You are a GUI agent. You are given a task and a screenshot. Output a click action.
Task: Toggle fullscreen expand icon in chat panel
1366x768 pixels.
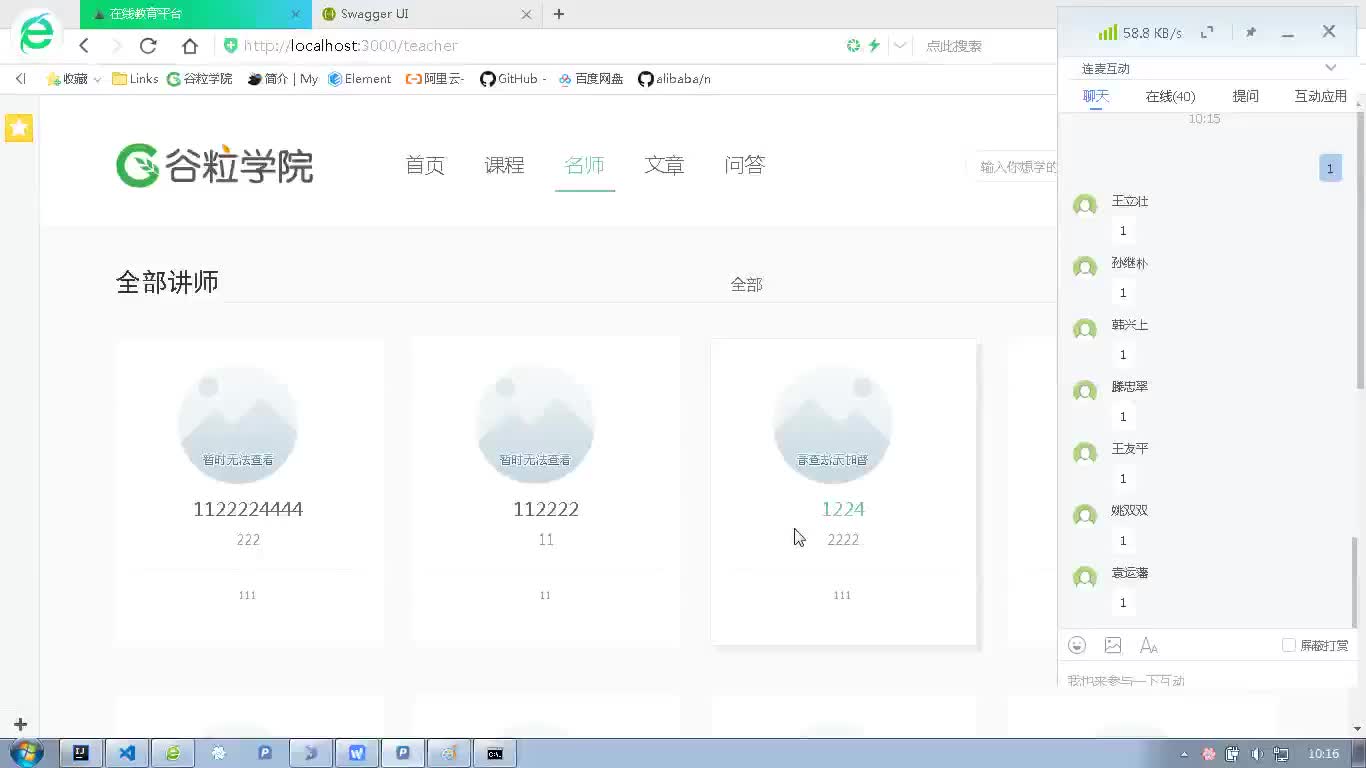tap(1207, 32)
